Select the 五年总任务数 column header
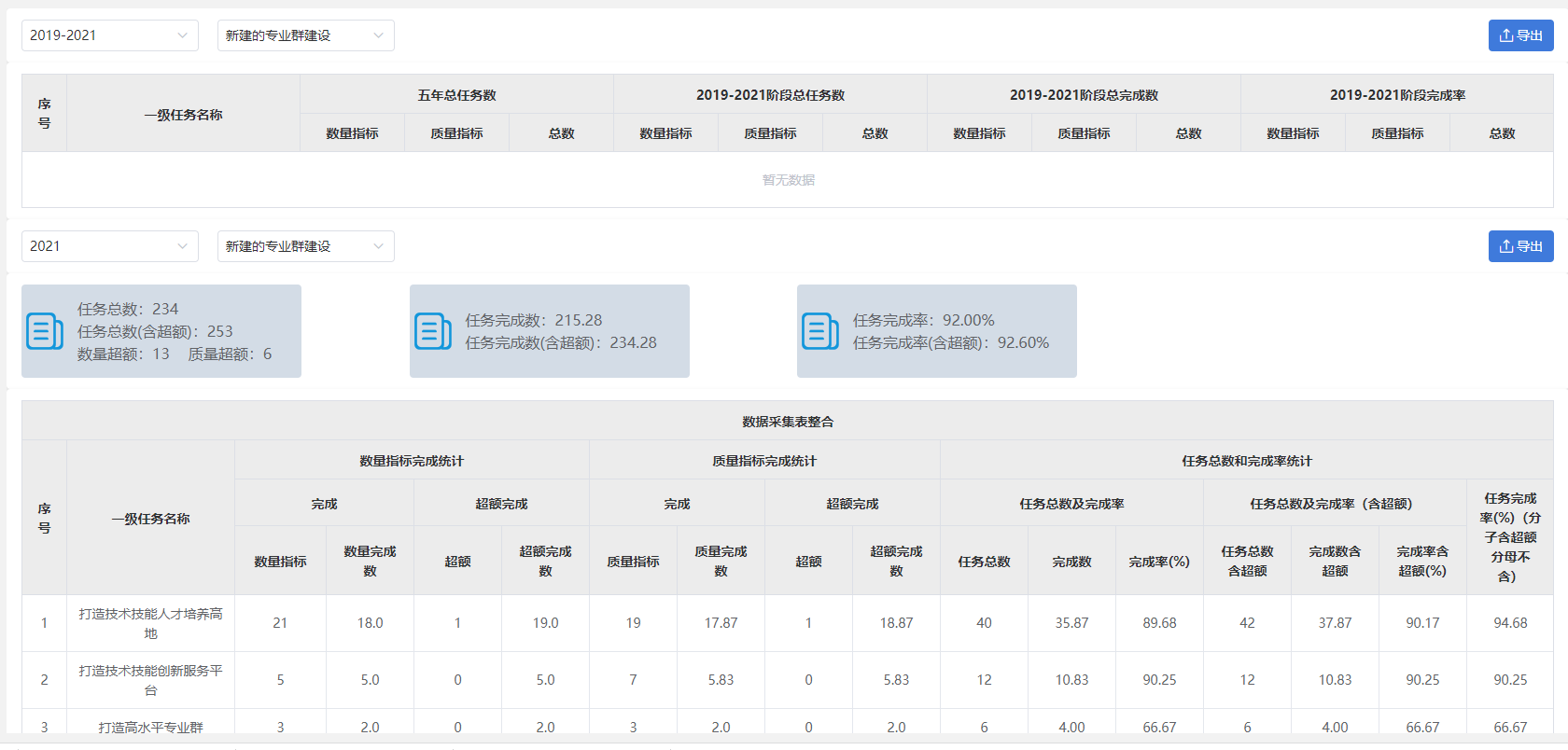1568x750 pixels. tap(456, 95)
